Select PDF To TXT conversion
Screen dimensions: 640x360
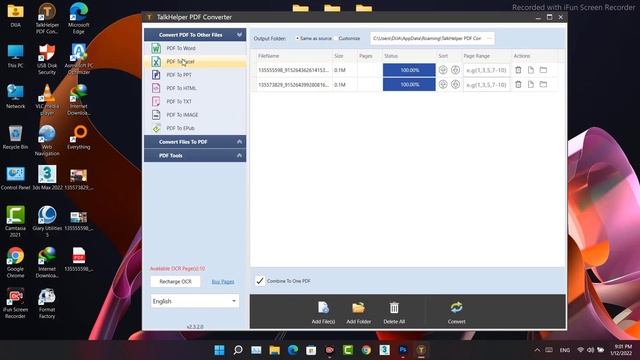(195, 102)
